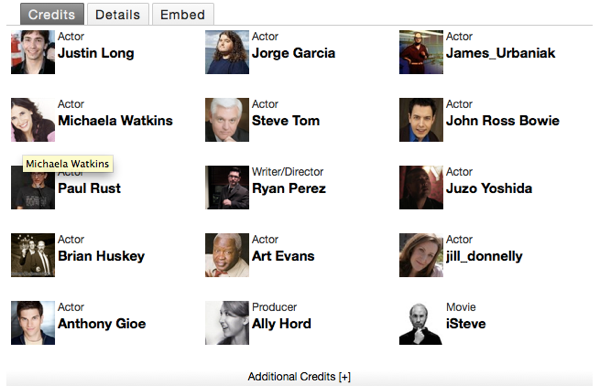600x386 pixels.
Task: Open Justin Long's profile photo
Action: tap(33, 52)
